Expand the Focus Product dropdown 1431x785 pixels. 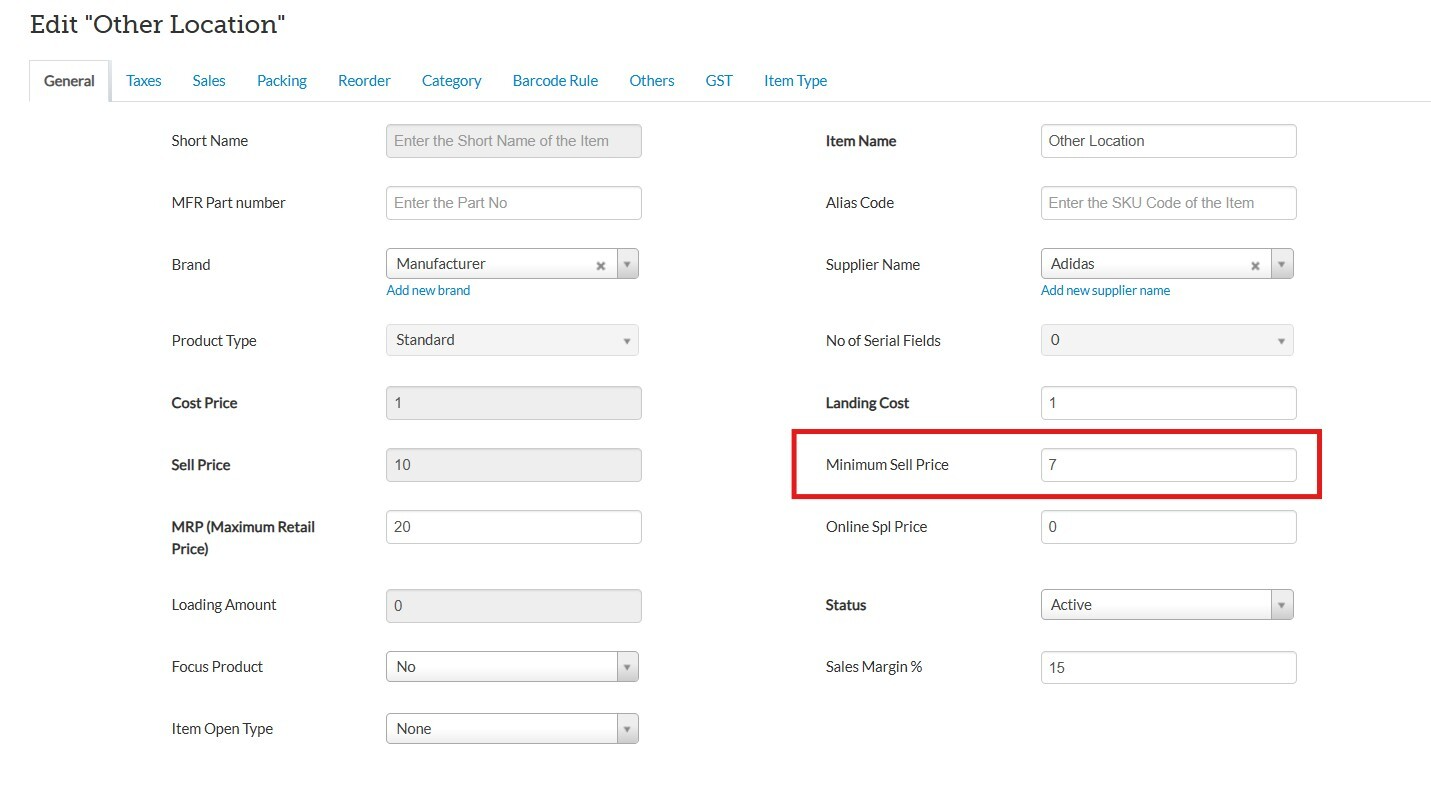click(x=512, y=667)
